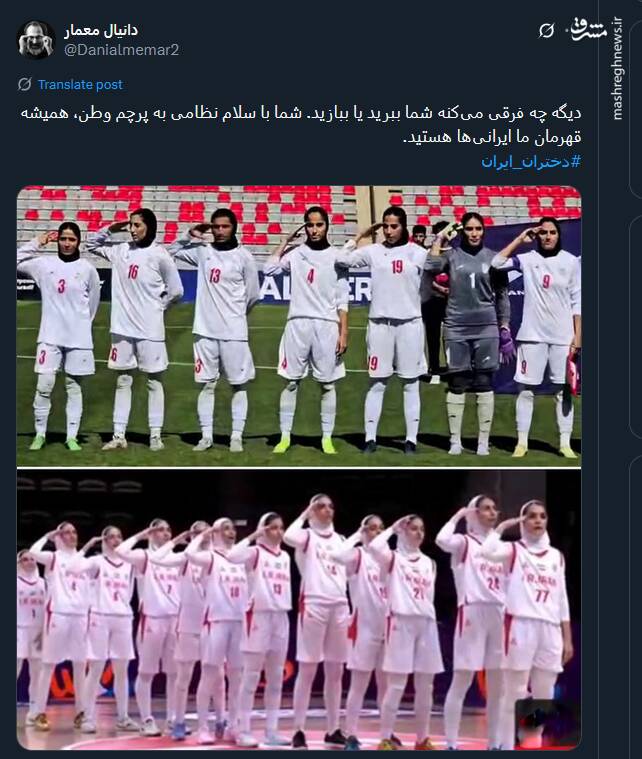The height and width of the screenshot is (759, 642).
Task: Open the bottom basketball team salute photo
Action: tap(299, 609)
